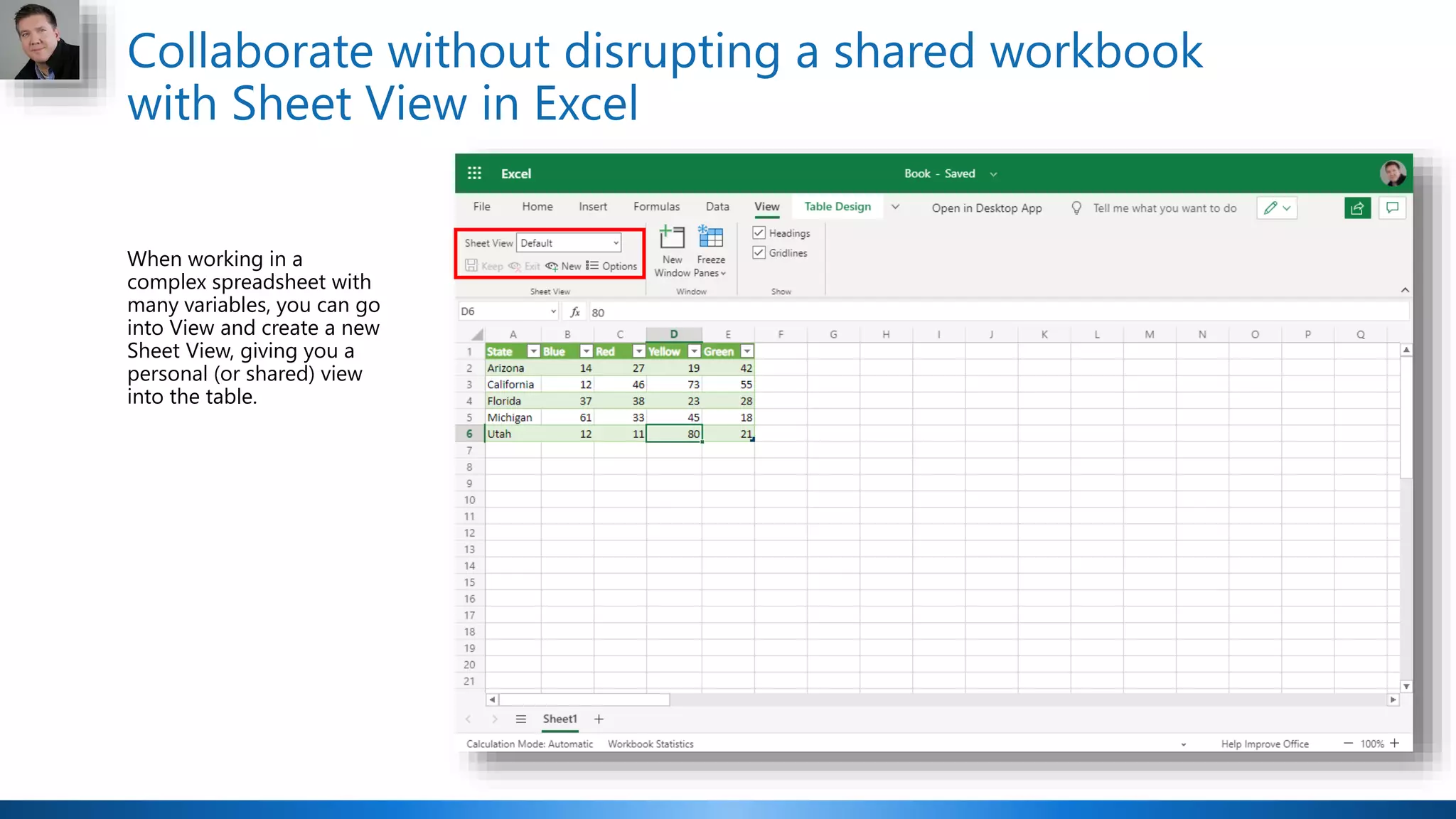Toggle the Headings checkbox
Viewport: 1456px width, 819px height.
[759, 232]
